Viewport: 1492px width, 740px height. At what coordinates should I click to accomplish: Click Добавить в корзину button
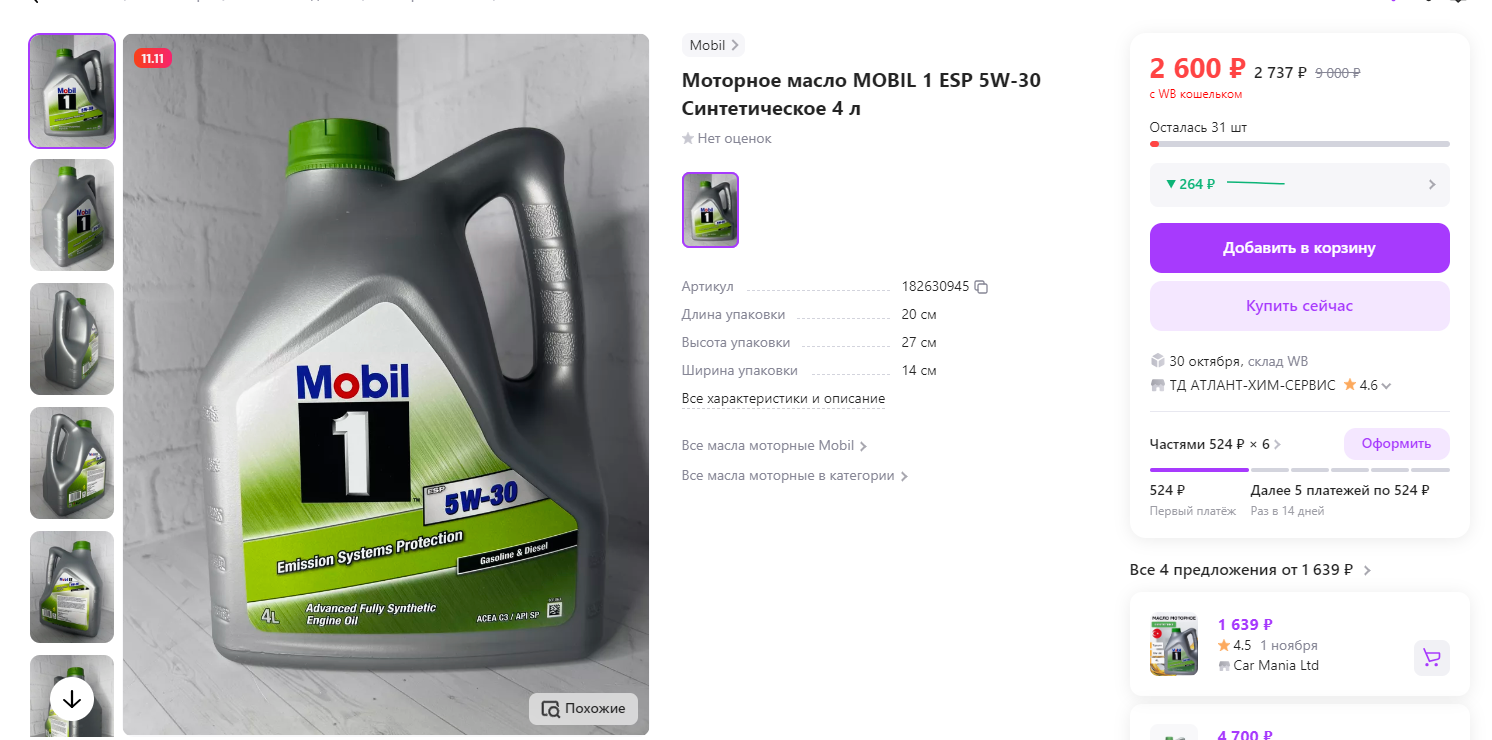[1299, 248]
